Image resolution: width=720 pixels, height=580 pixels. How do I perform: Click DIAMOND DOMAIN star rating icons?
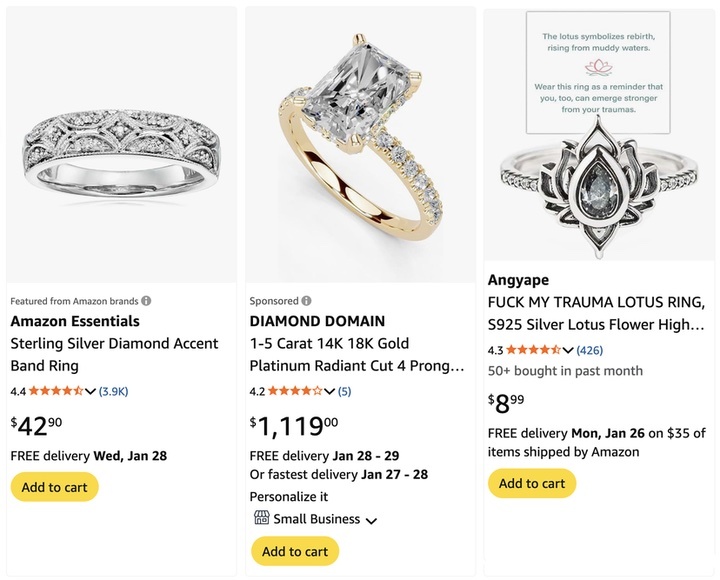click(295, 391)
